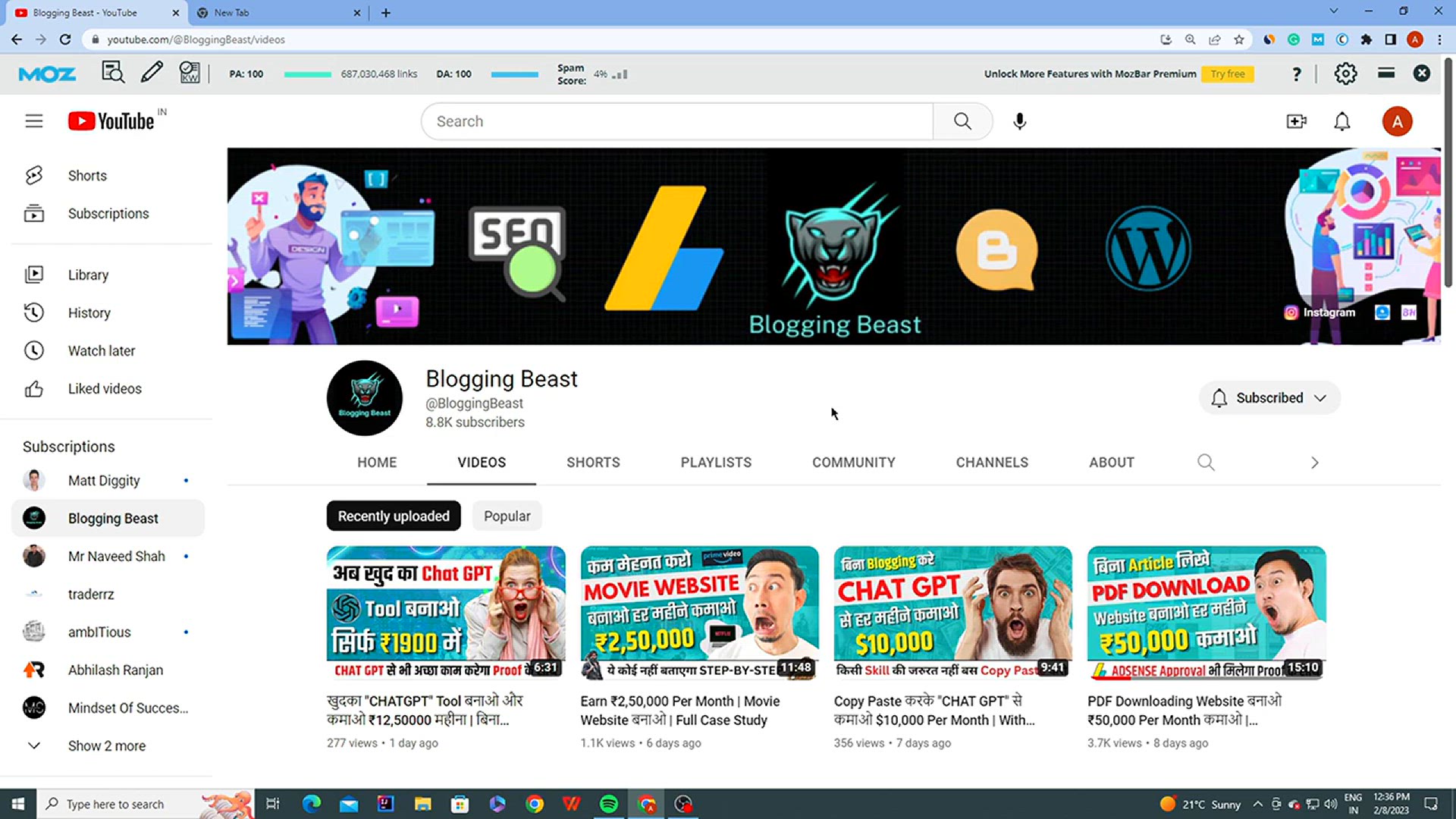
Task: Open Subscriptions in sidebar
Action: [106, 213]
